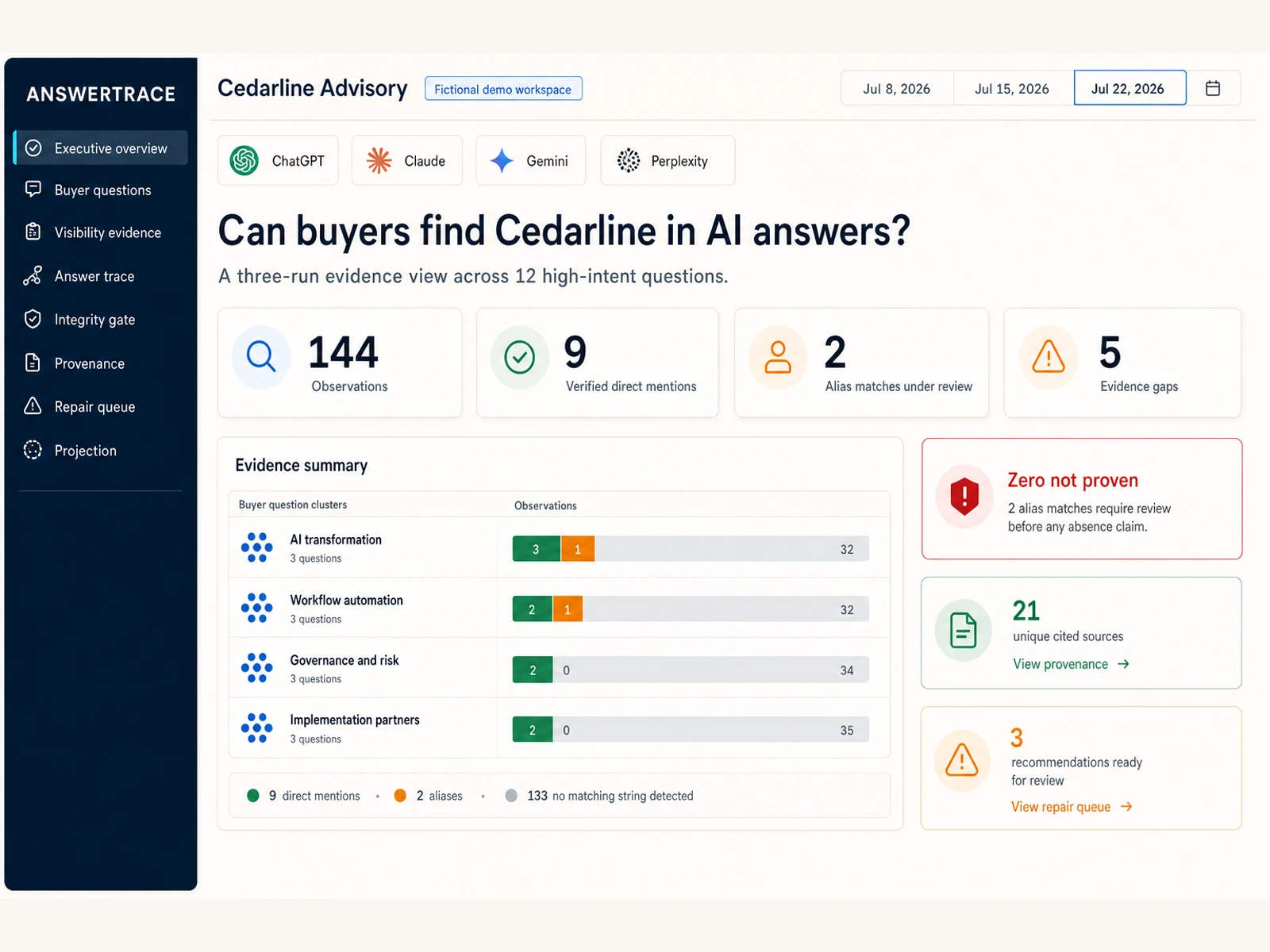Screen dimensions: 1270x952
Task: Click the orange aliases legend dot
Action: tap(400, 795)
